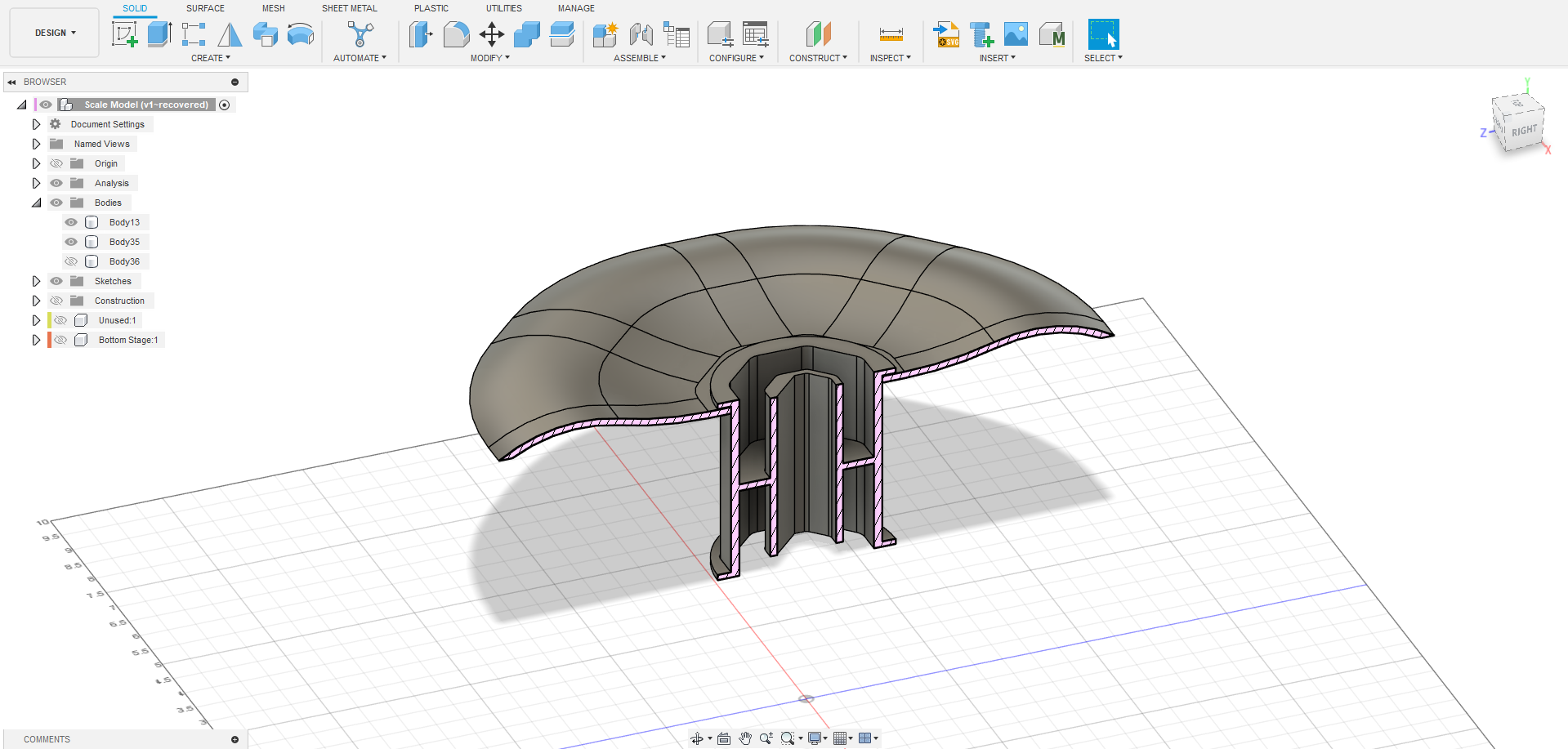Show Bottom Stage:1 component via eye icon
The height and width of the screenshot is (749, 1568).
click(60, 340)
